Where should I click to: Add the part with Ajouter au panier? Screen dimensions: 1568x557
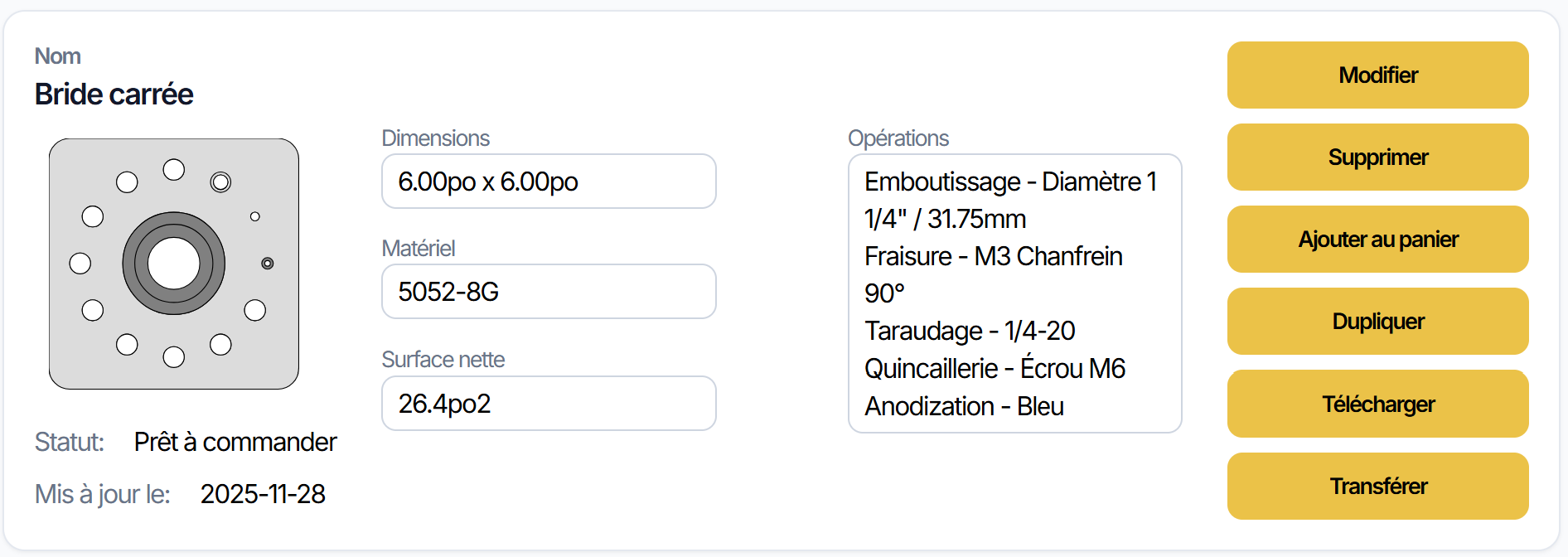[1377, 240]
